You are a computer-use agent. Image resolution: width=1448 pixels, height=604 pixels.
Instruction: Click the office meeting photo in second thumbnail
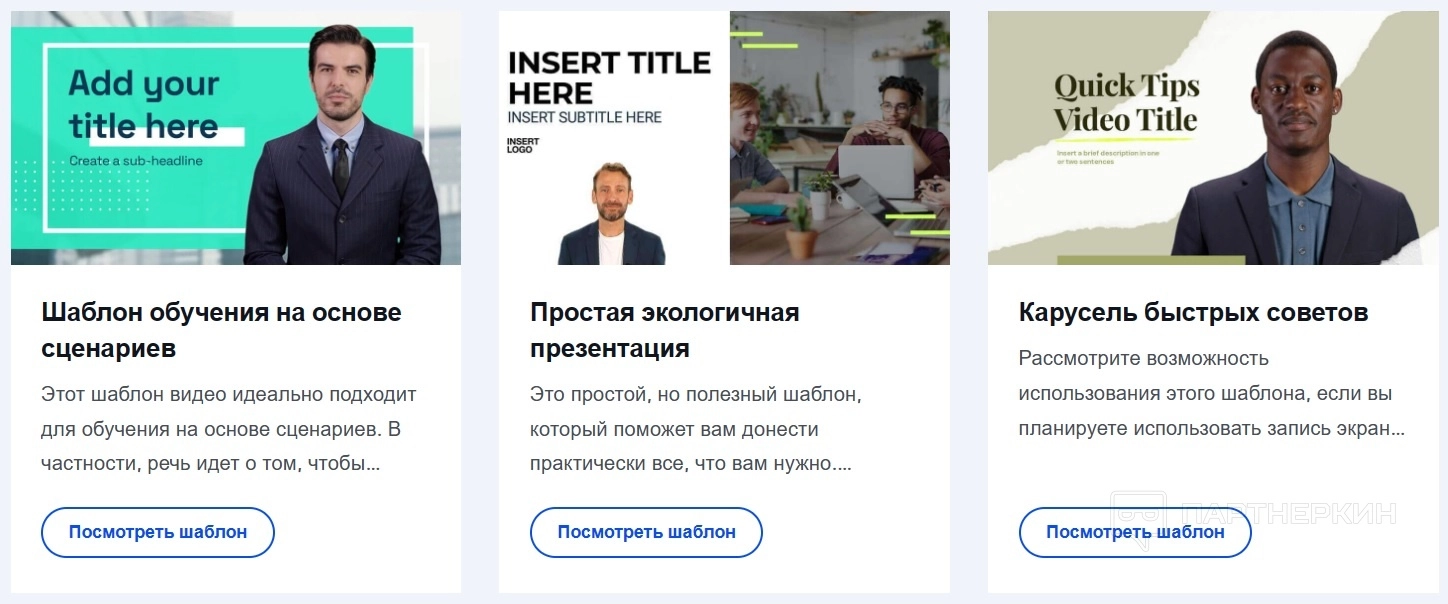click(840, 138)
